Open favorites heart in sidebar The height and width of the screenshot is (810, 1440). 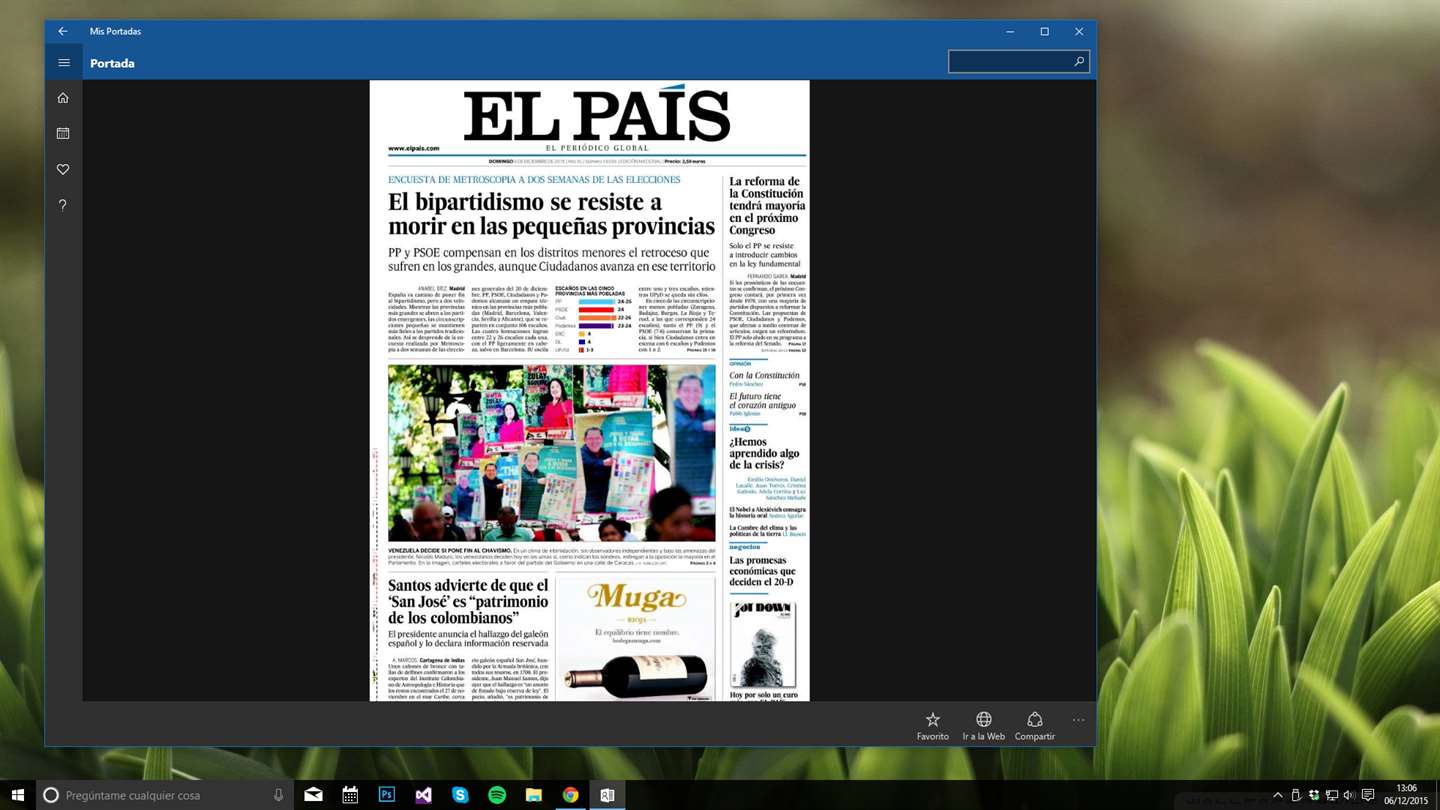[63, 169]
